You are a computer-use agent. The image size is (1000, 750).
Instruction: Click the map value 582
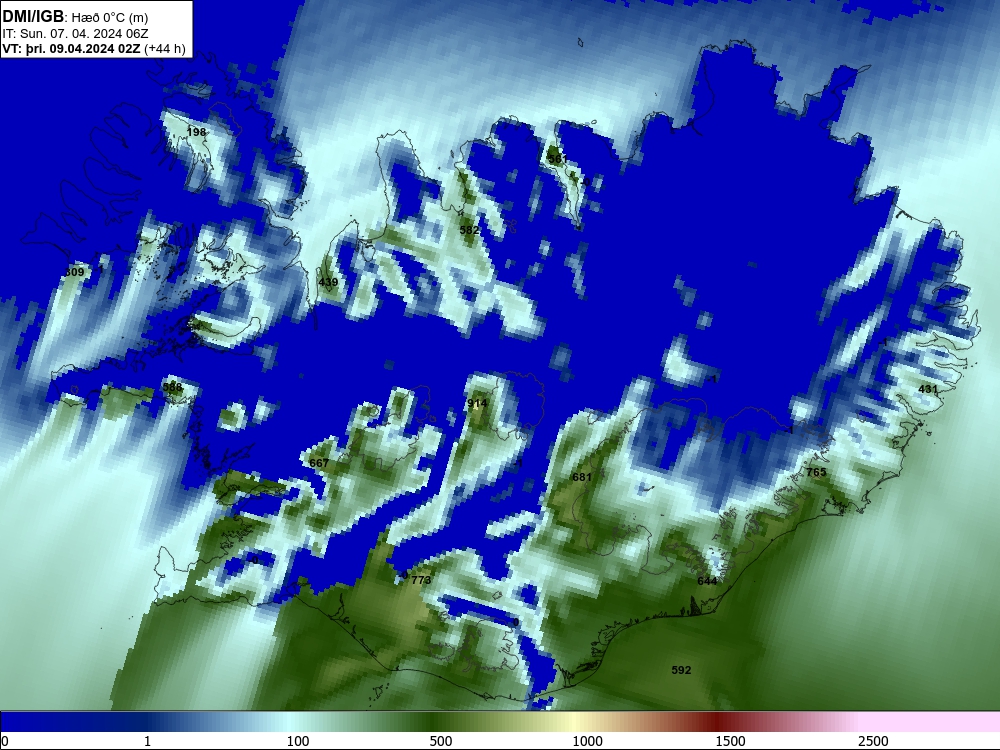click(x=469, y=230)
